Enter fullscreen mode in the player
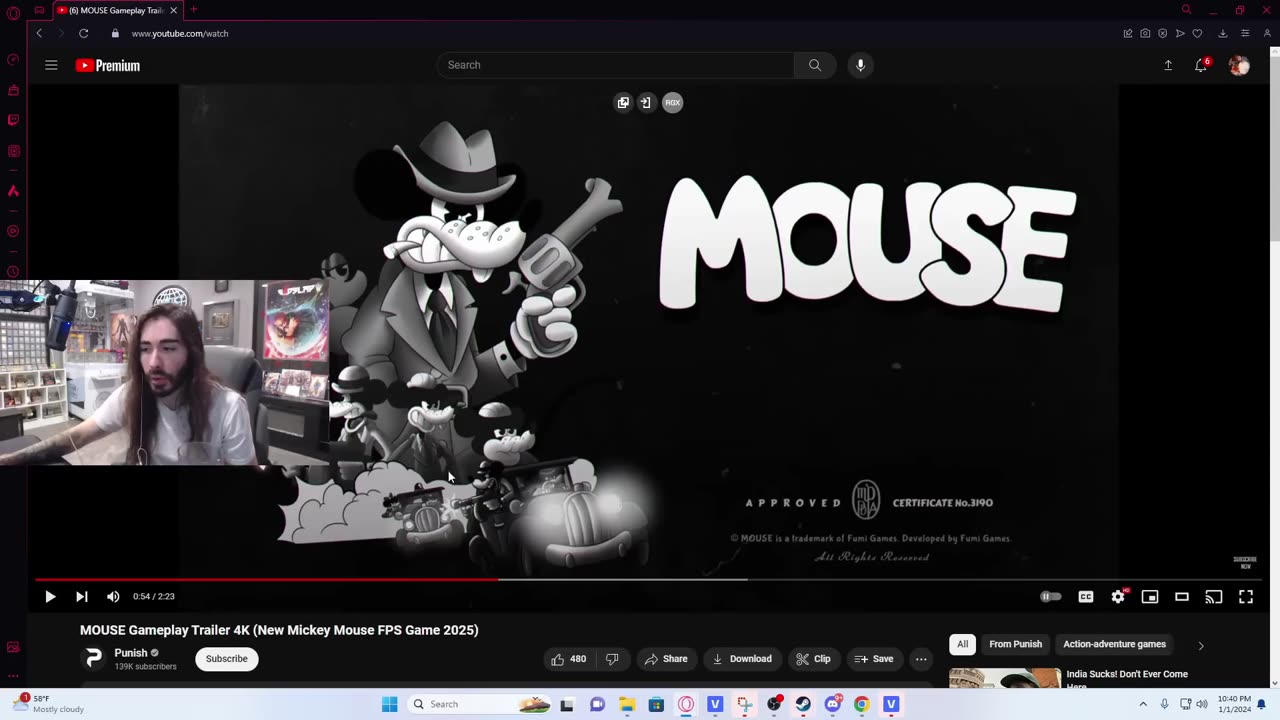 [x=1246, y=597]
